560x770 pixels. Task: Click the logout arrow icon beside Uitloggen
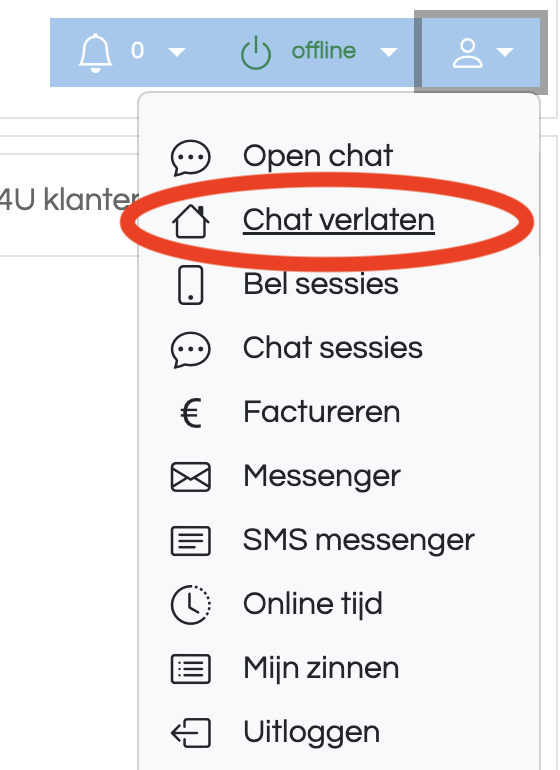(x=191, y=733)
